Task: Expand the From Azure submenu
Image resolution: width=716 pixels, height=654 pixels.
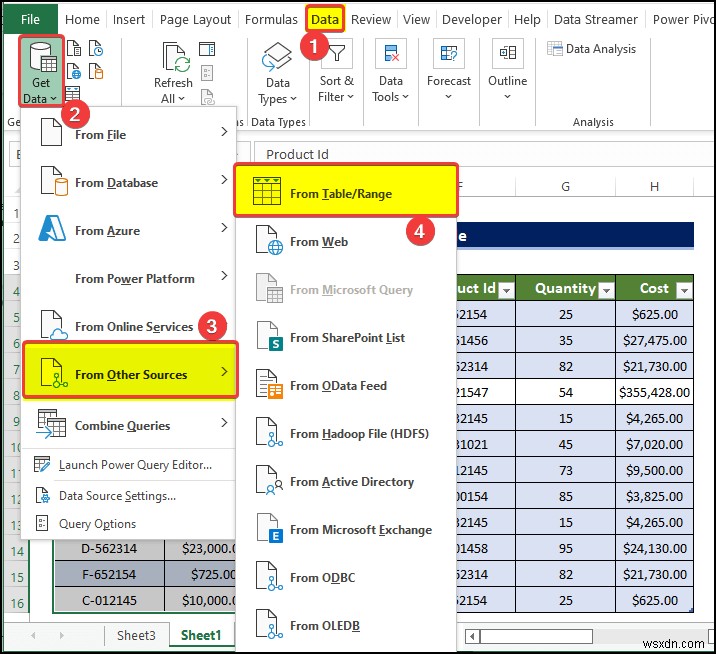Action: click(129, 230)
